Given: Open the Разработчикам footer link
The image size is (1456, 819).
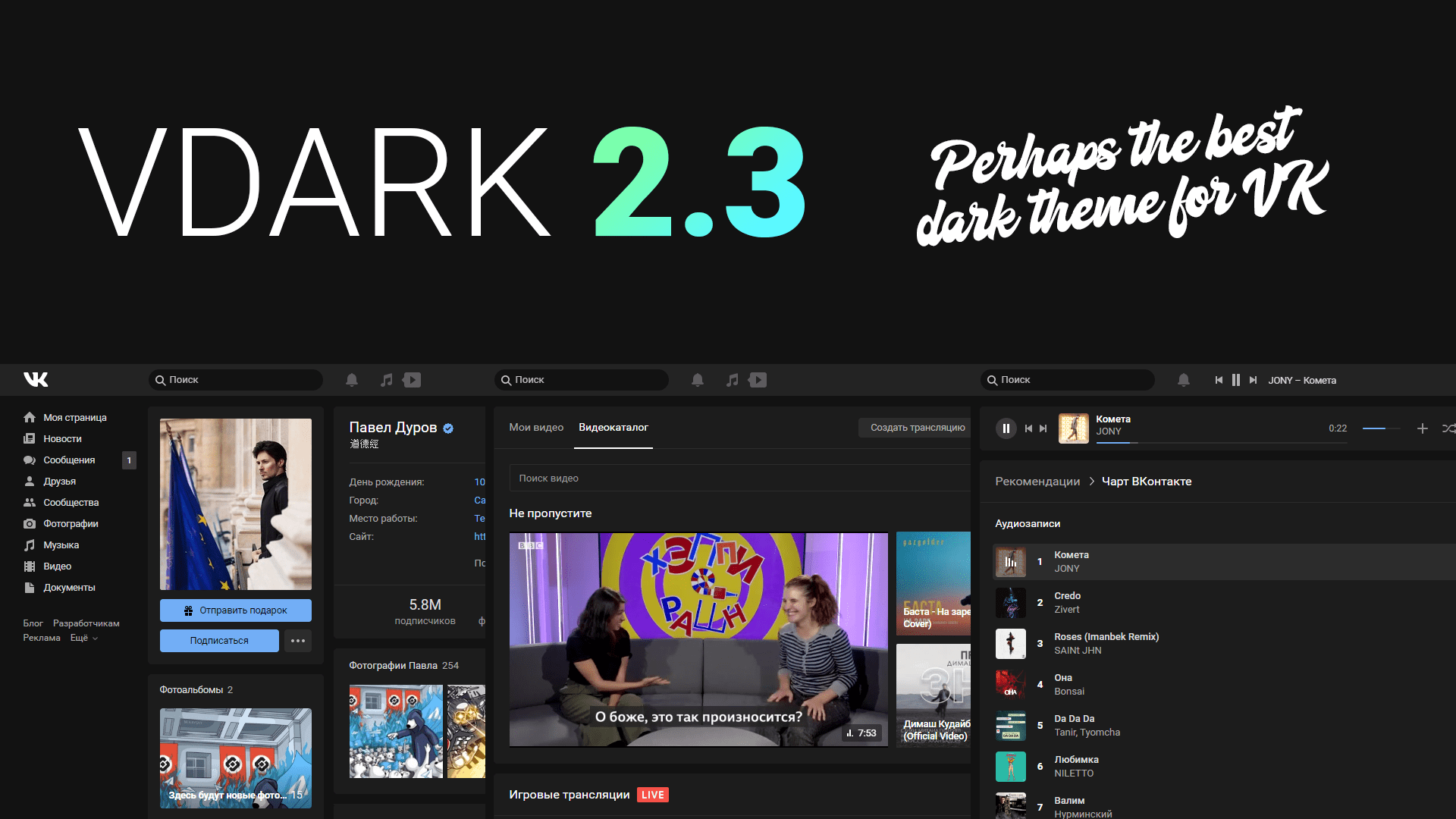Looking at the screenshot, I should 86,623.
